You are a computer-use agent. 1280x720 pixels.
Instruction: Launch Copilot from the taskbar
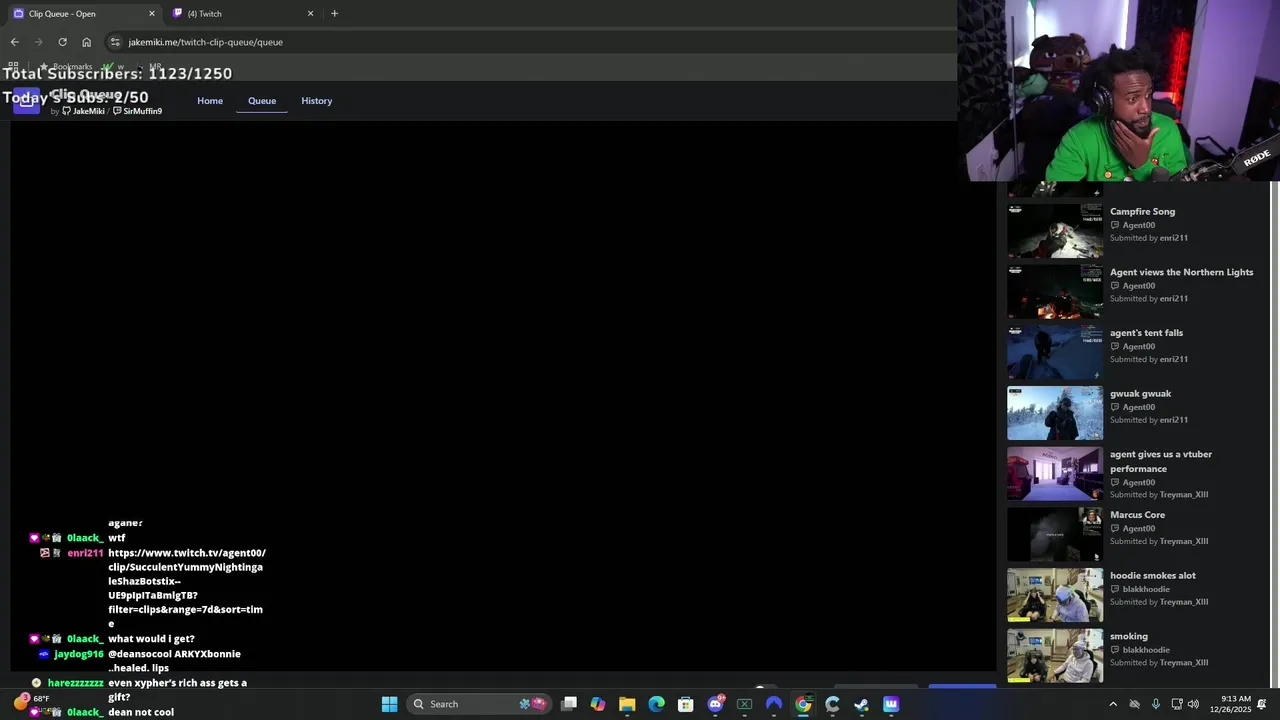click(598, 704)
